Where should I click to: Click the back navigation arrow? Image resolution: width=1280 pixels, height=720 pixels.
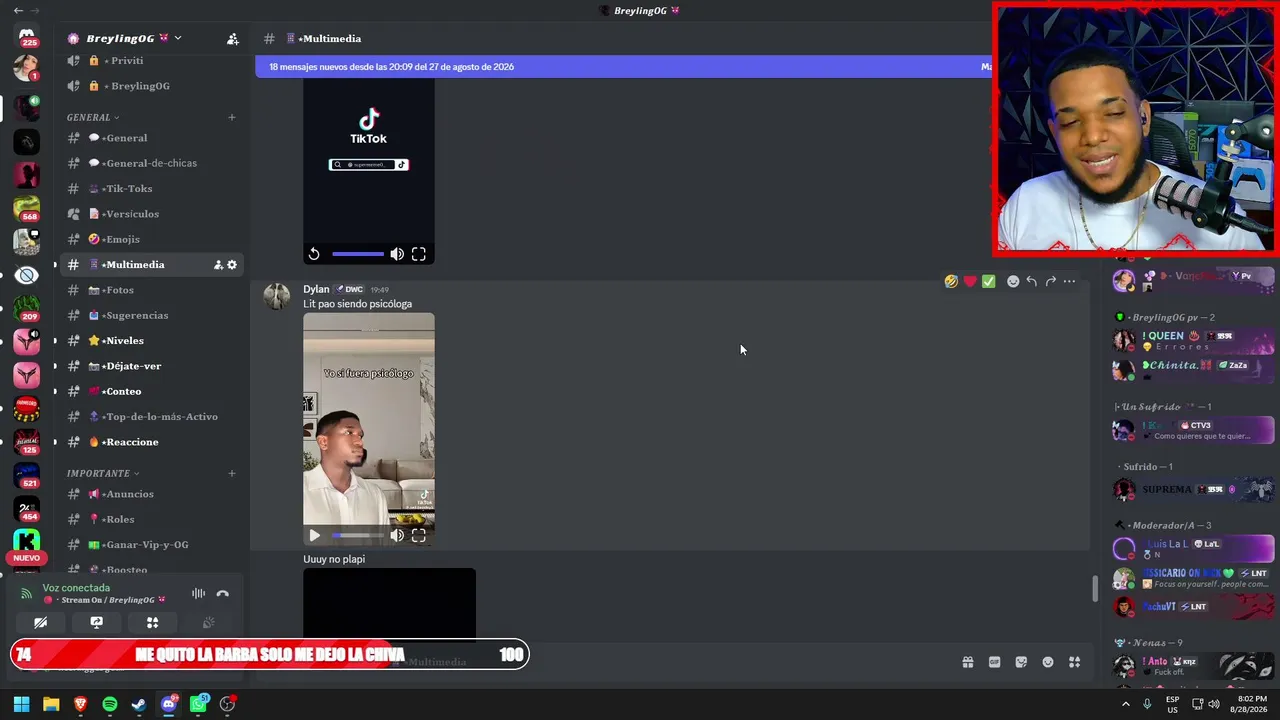click(x=18, y=10)
